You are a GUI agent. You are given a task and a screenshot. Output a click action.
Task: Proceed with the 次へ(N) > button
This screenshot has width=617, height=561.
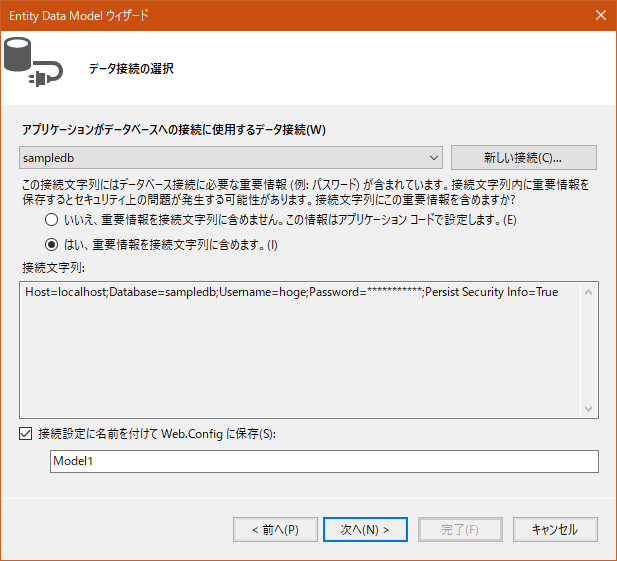click(x=365, y=530)
